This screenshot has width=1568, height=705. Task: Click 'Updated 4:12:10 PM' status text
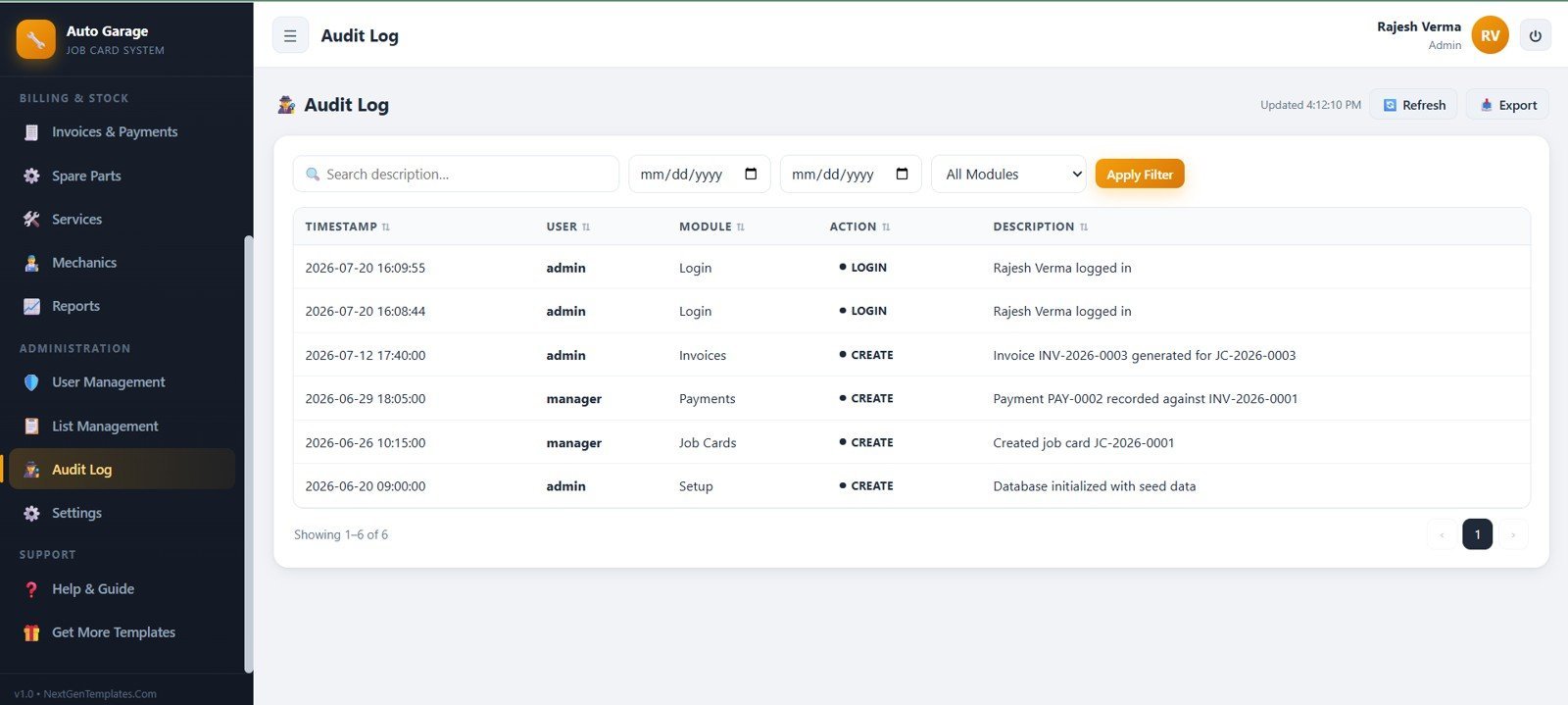click(1310, 105)
